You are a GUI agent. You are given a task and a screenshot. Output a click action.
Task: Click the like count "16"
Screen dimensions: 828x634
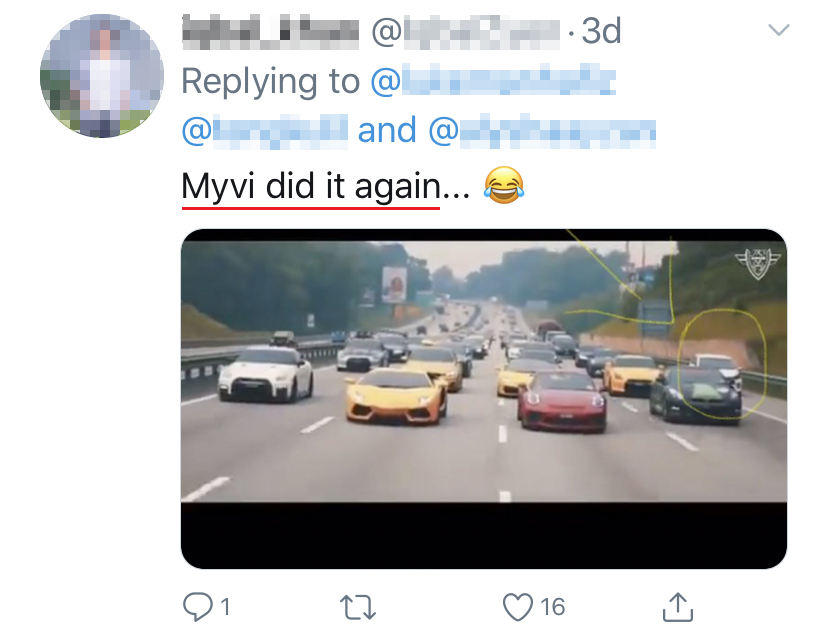(552, 605)
